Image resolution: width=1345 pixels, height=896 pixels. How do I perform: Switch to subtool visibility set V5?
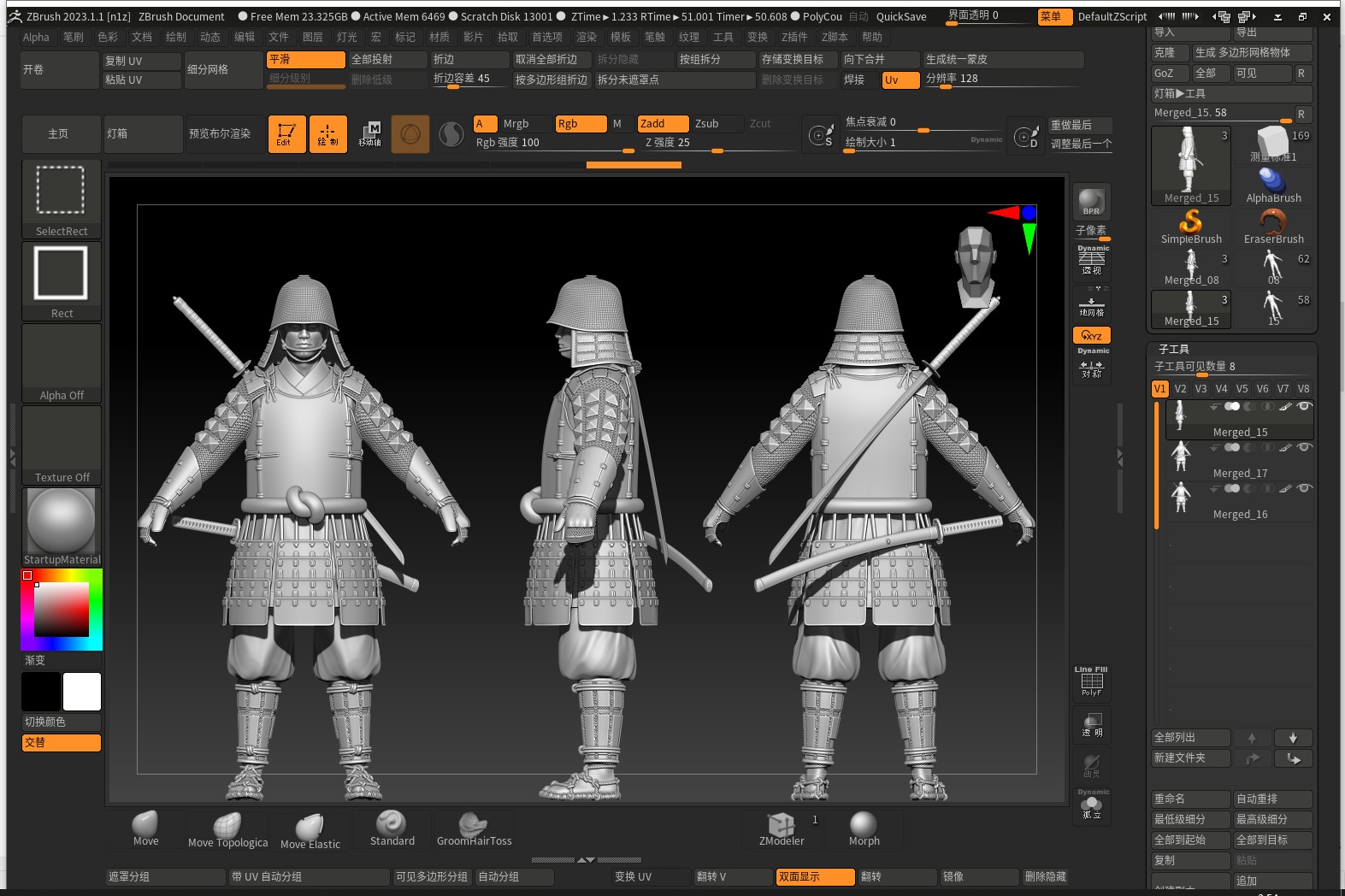tap(1242, 388)
